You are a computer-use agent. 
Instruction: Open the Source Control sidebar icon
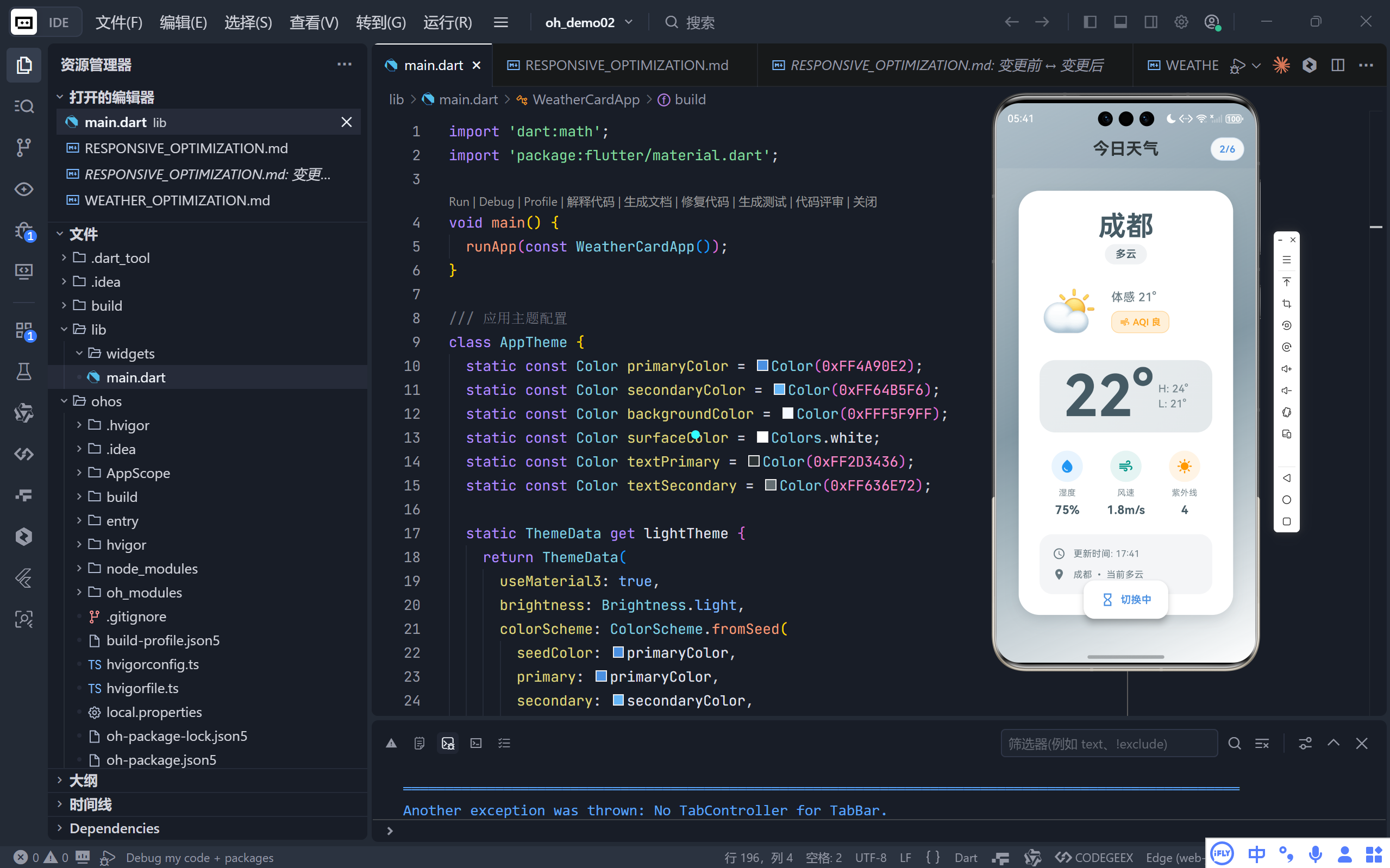coord(23,148)
